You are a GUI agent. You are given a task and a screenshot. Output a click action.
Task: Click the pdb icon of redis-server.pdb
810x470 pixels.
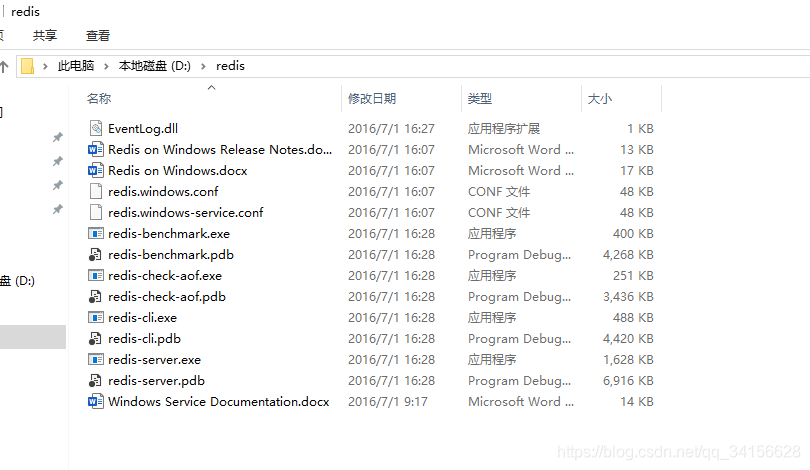point(95,381)
